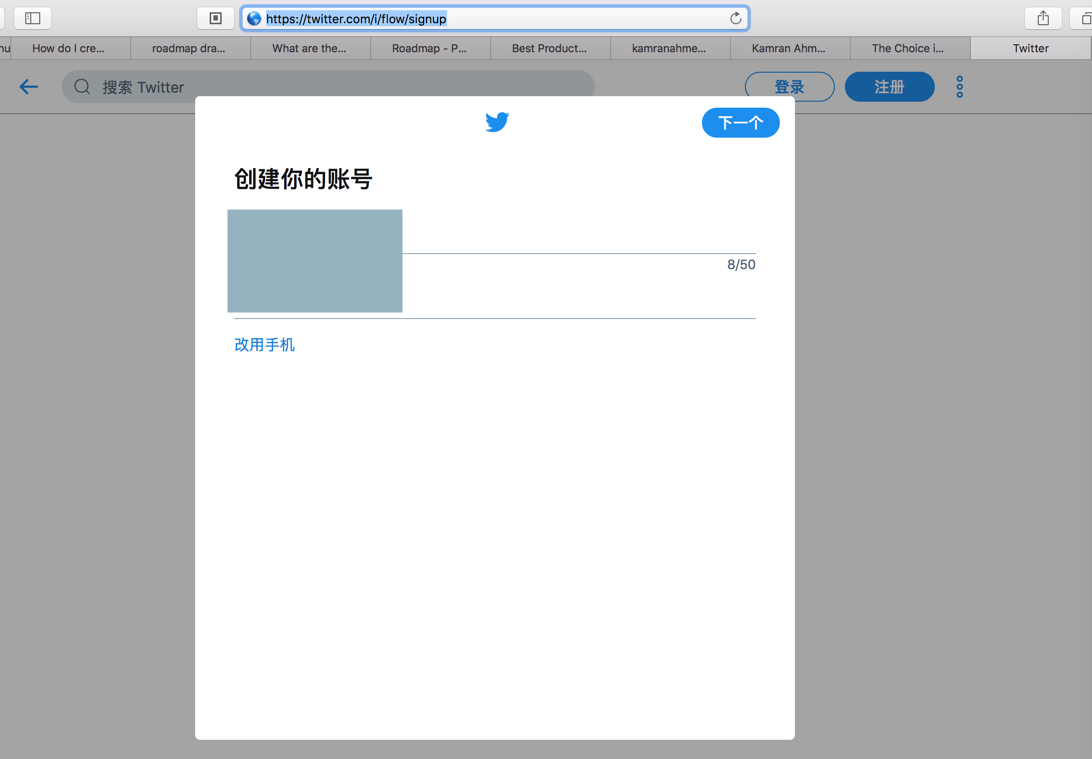Reload the page with the refresh icon

735,19
